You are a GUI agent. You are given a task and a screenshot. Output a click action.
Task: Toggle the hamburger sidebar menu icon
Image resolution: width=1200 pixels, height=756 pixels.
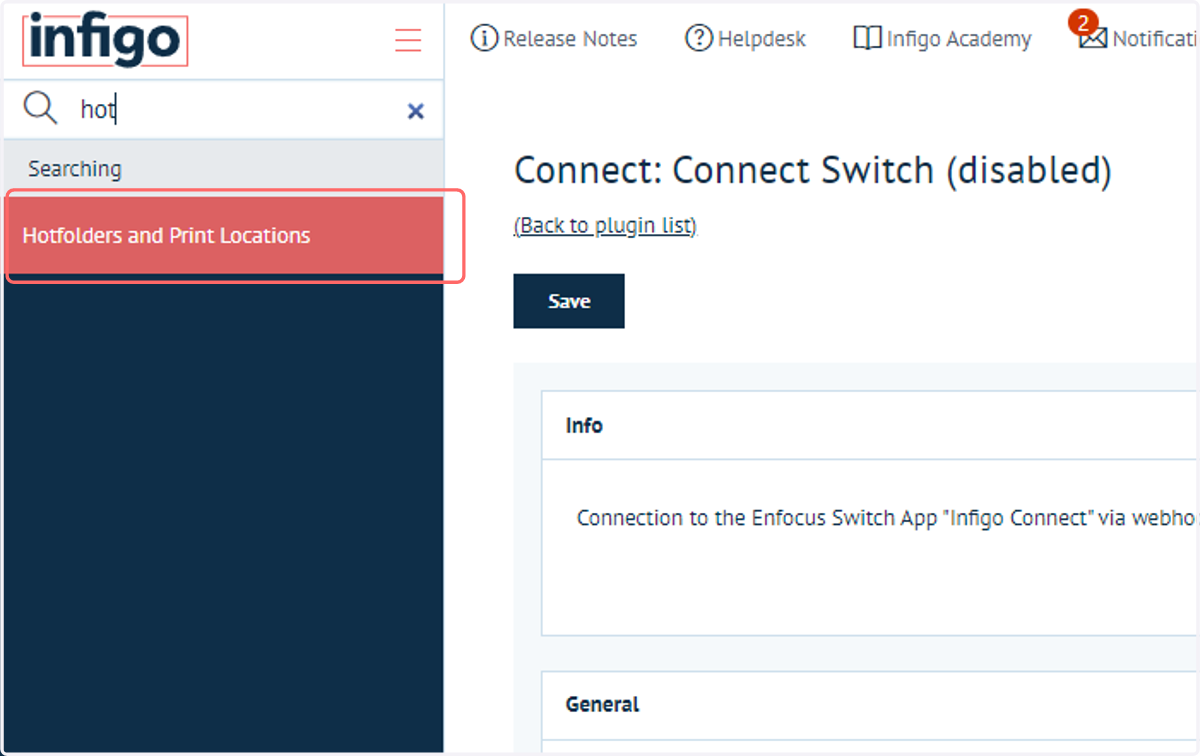408,40
